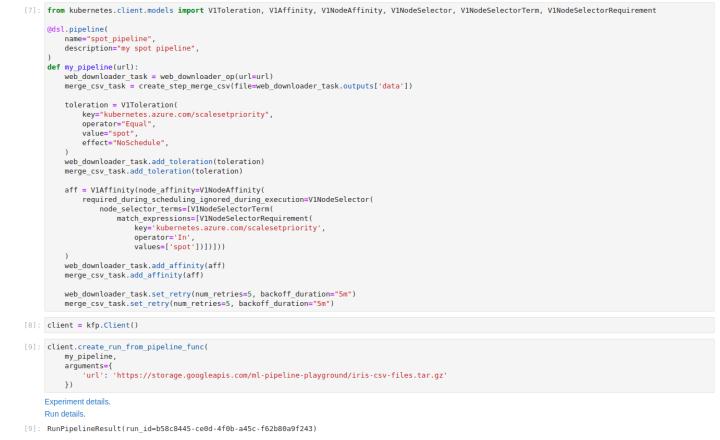This screenshot has height=440, width=720.
Task: Click match_expressions=[V1NodeSelectorRequirement( line
Action: (x=214, y=218)
